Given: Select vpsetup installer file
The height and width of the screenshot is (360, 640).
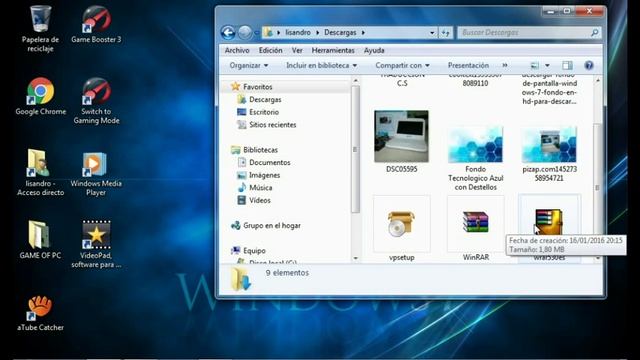Looking at the screenshot, I should [x=402, y=229].
